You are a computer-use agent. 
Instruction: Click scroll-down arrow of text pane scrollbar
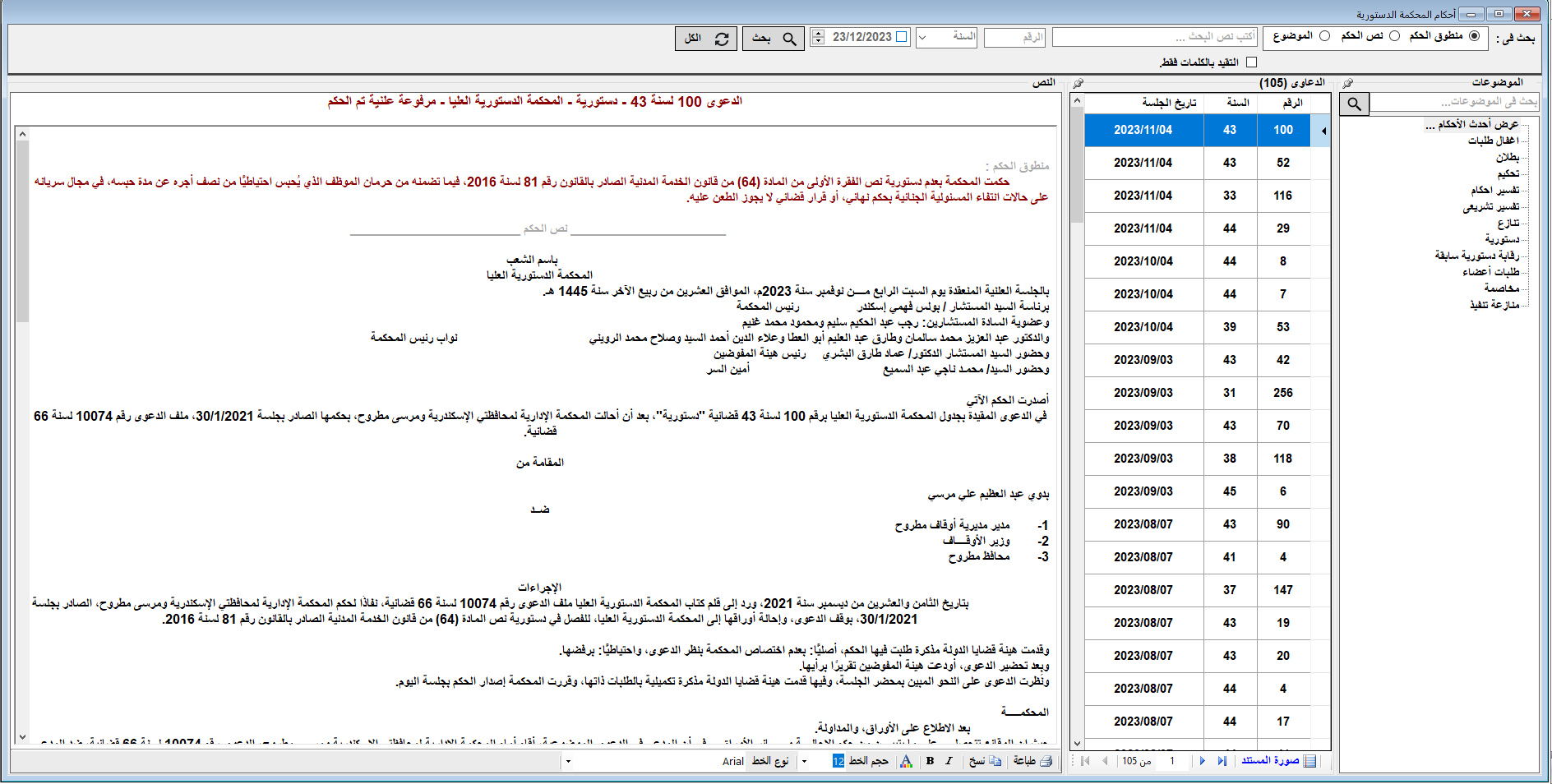(x=22, y=737)
